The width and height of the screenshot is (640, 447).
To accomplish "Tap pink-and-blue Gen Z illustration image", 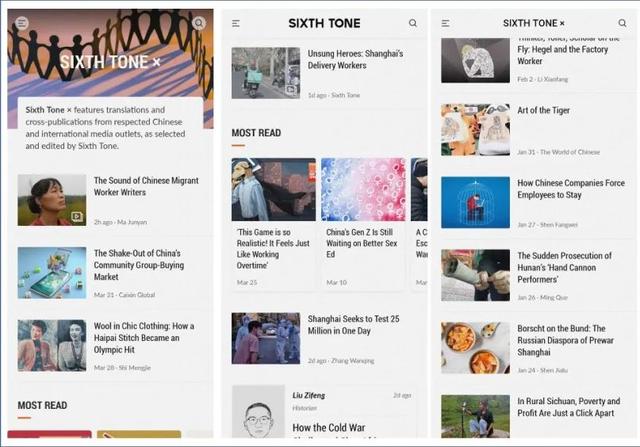I will coord(363,189).
